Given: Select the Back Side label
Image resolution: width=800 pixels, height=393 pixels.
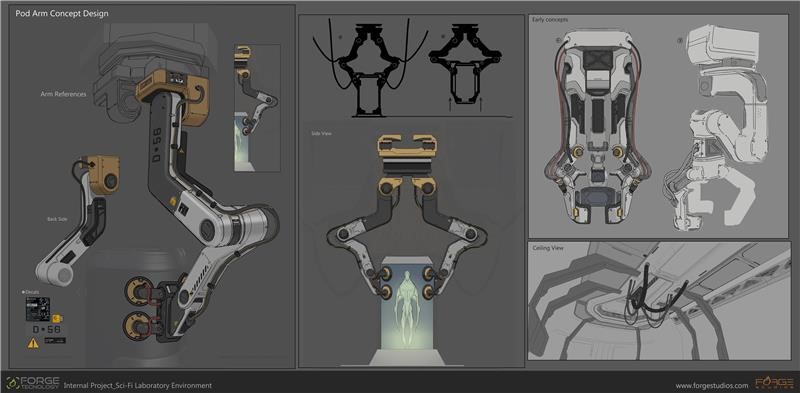Looking at the screenshot, I should [x=57, y=219].
